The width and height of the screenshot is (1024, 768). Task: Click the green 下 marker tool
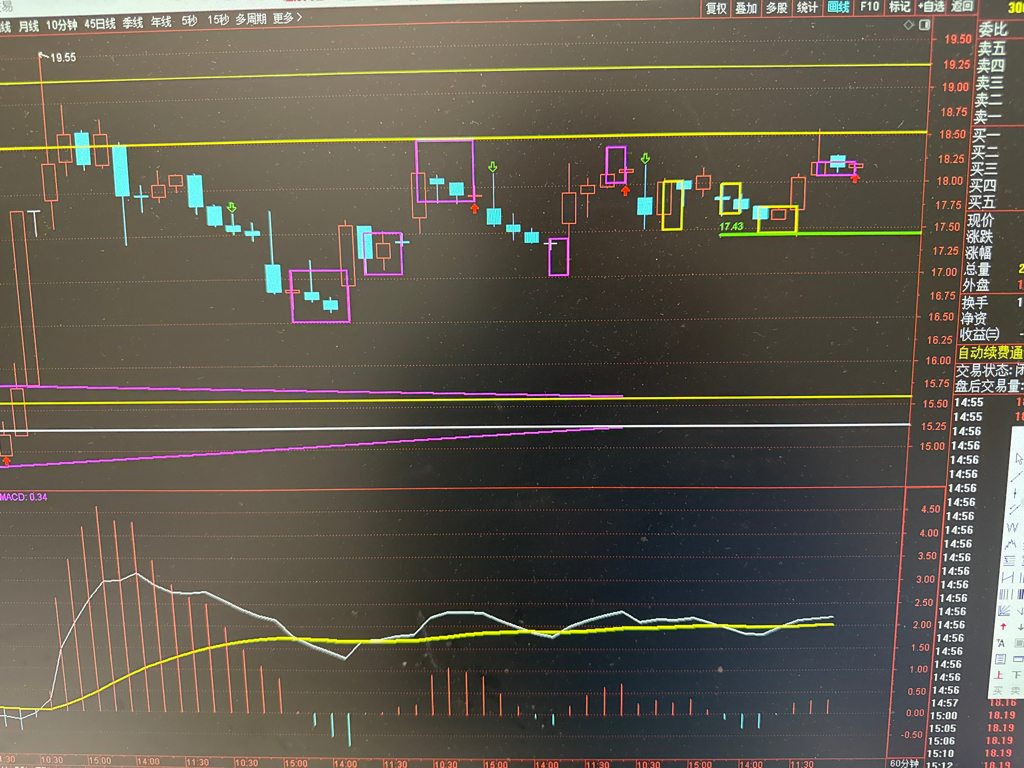click(x=1017, y=675)
